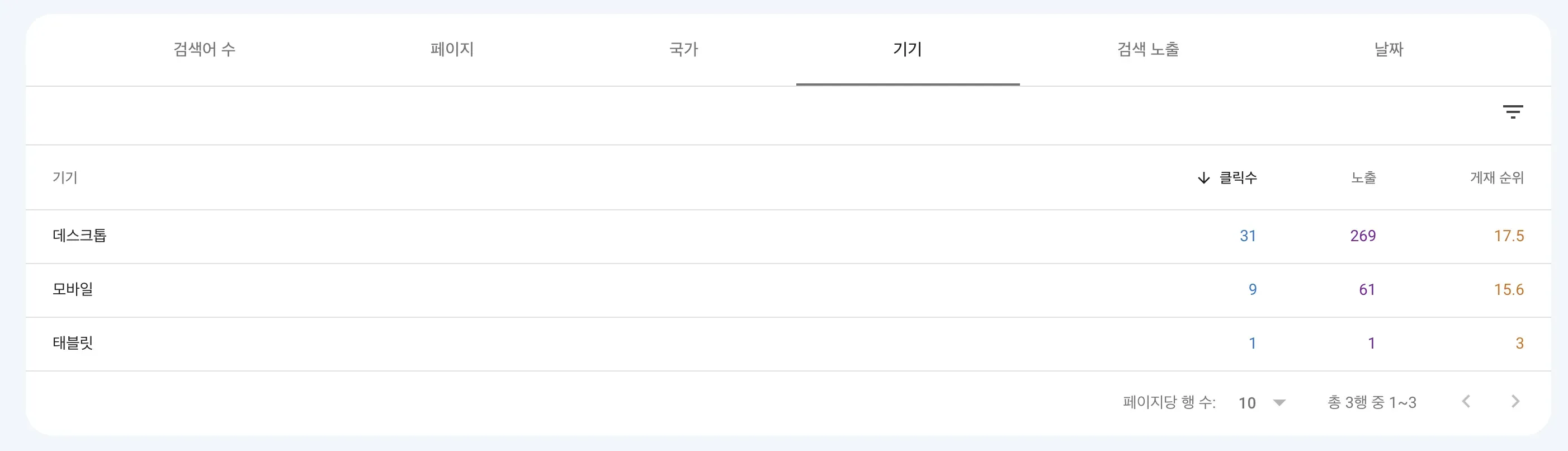Click the download/sort arrow next to 클릭수
This screenshot has width=1568, height=451.
click(x=1203, y=178)
